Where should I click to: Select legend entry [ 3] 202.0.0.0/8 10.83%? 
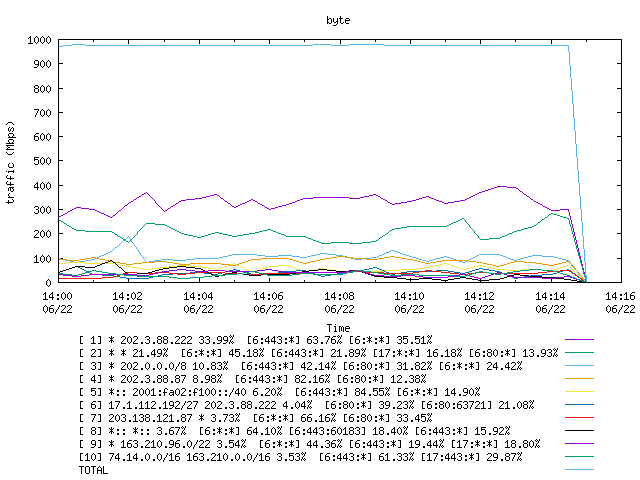300,366
